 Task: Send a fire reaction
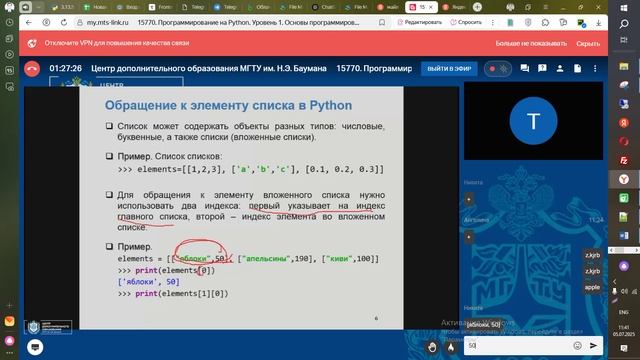pyautogui.click(x=451, y=347)
